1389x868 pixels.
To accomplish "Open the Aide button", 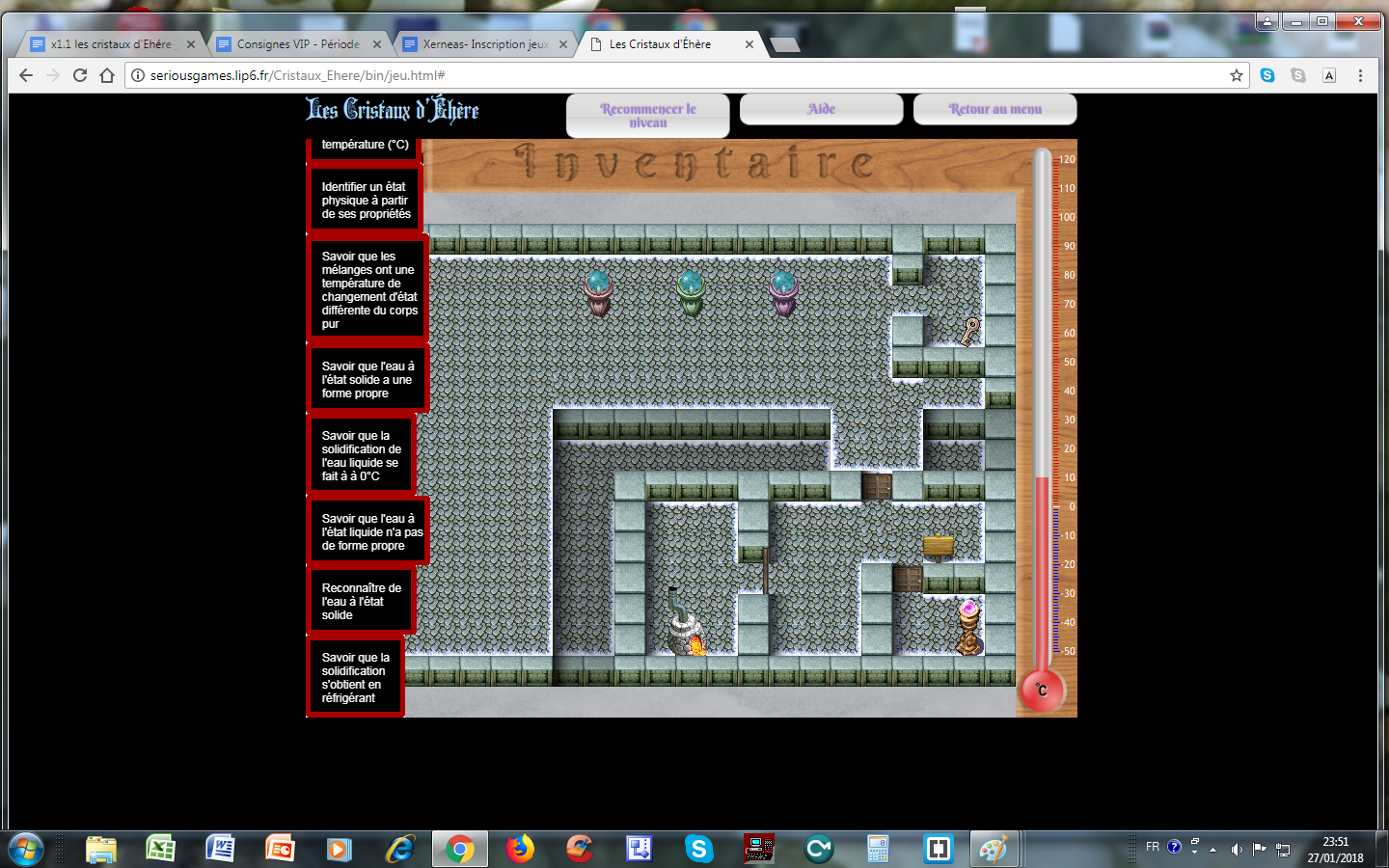I will pos(822,109).
